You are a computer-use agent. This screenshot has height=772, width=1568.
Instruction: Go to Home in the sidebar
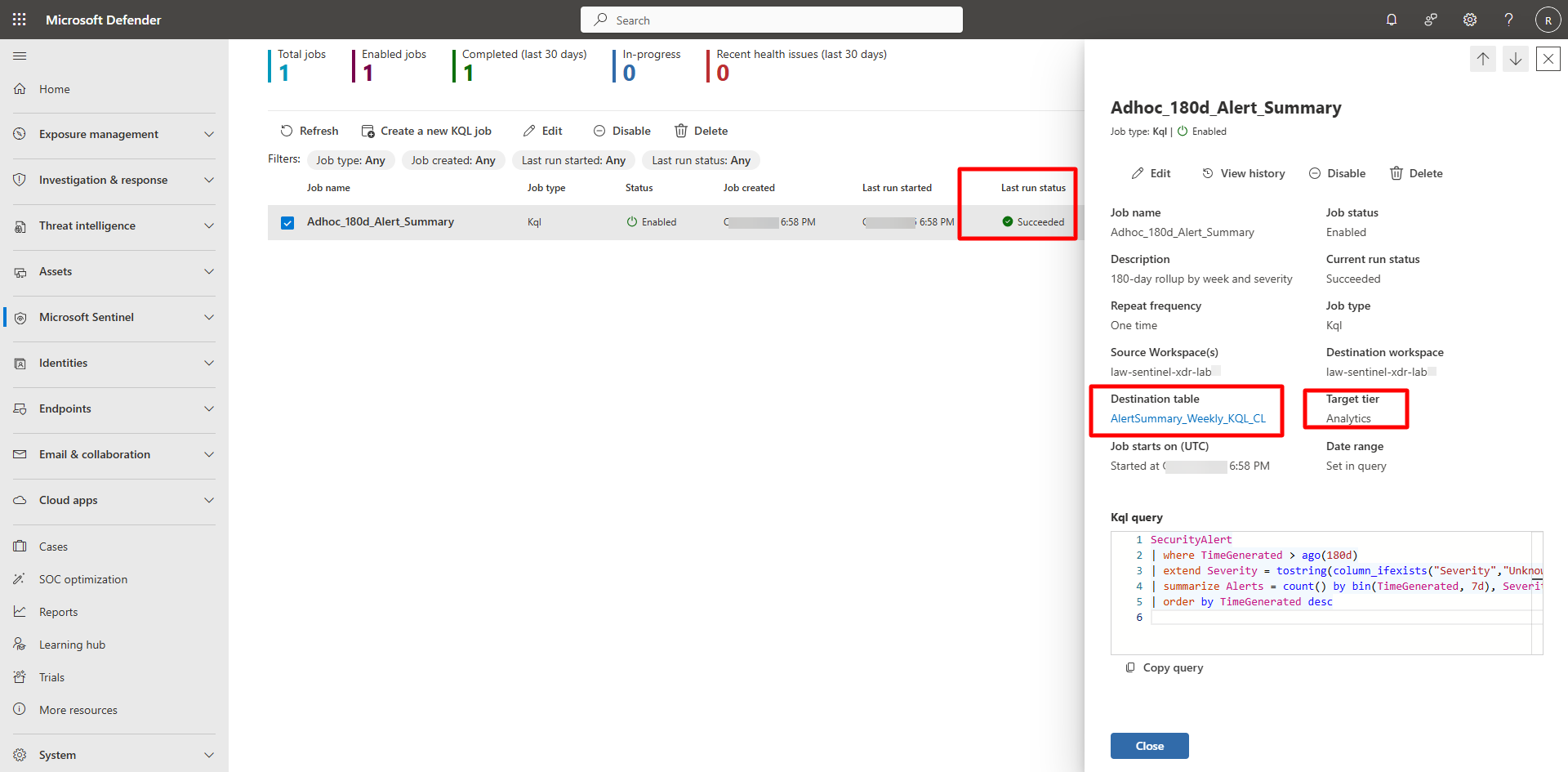(x=54, y=89)
